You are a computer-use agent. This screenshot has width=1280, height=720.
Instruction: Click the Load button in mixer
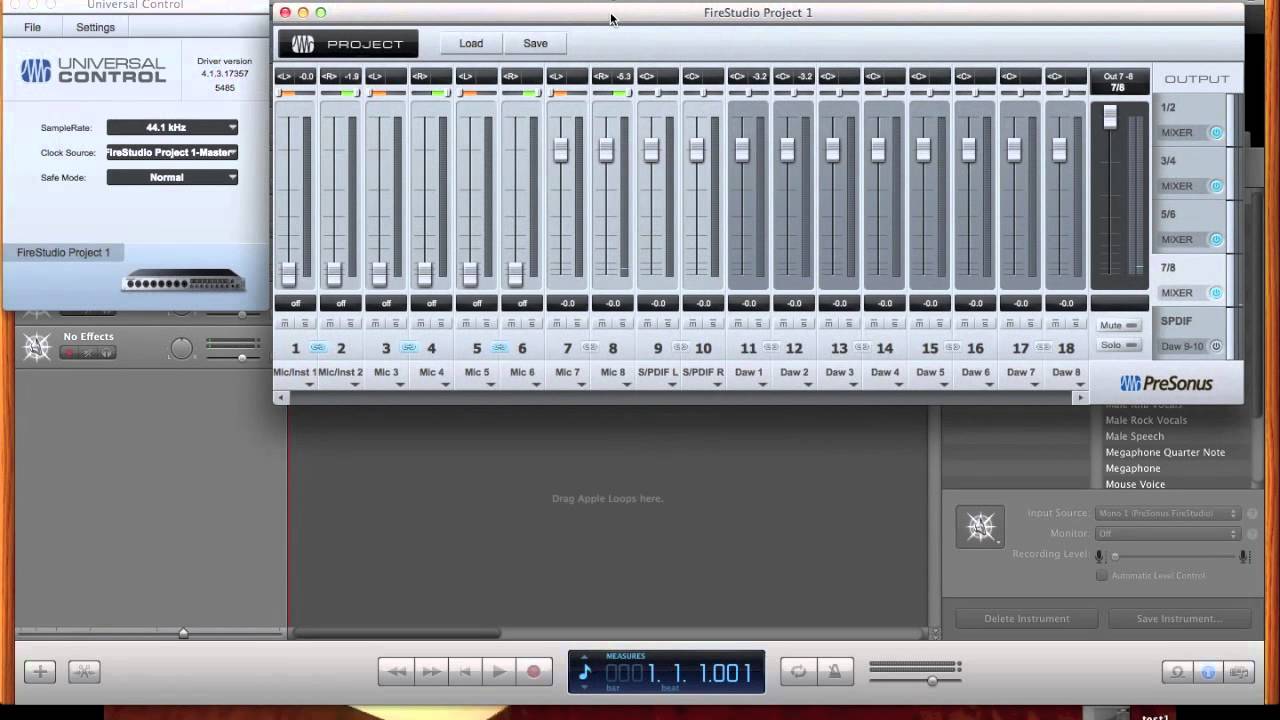[471, 43]
